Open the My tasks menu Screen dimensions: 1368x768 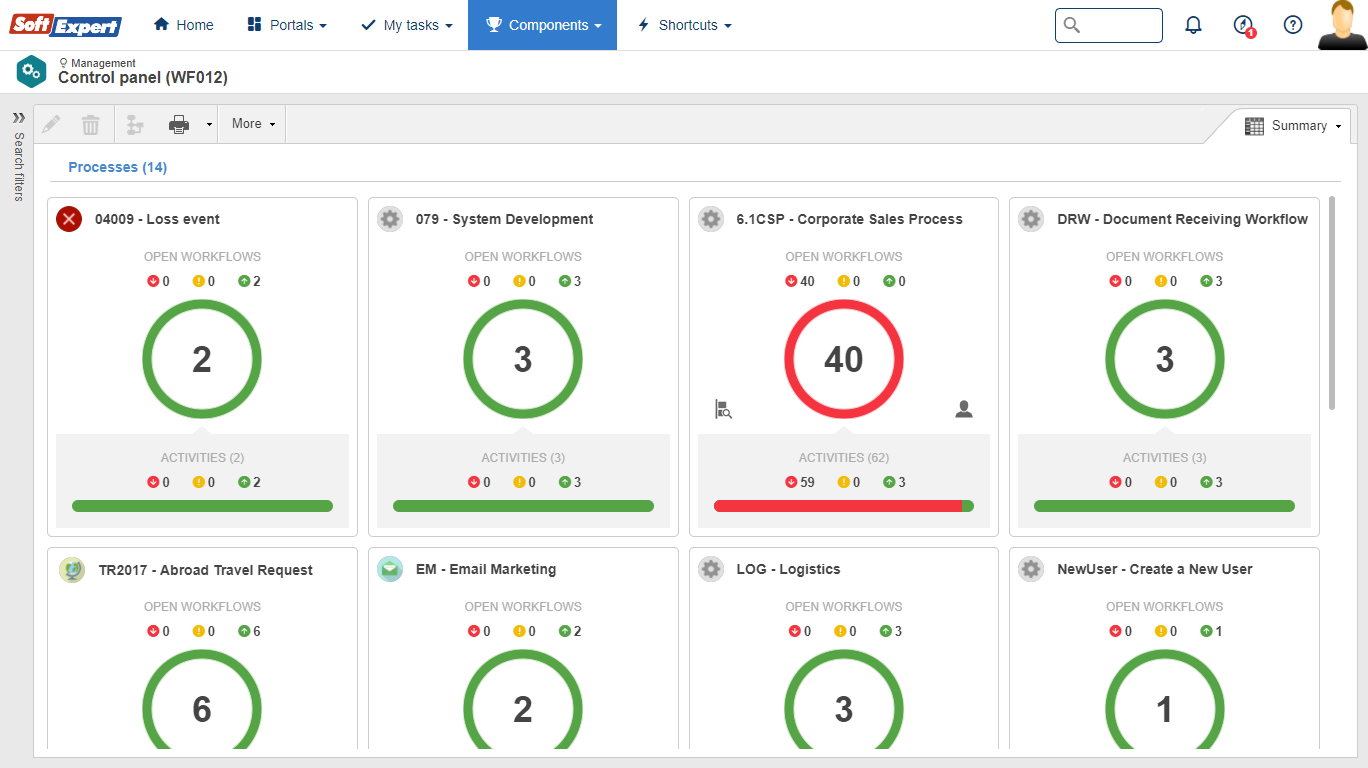[x=406, y=24]
